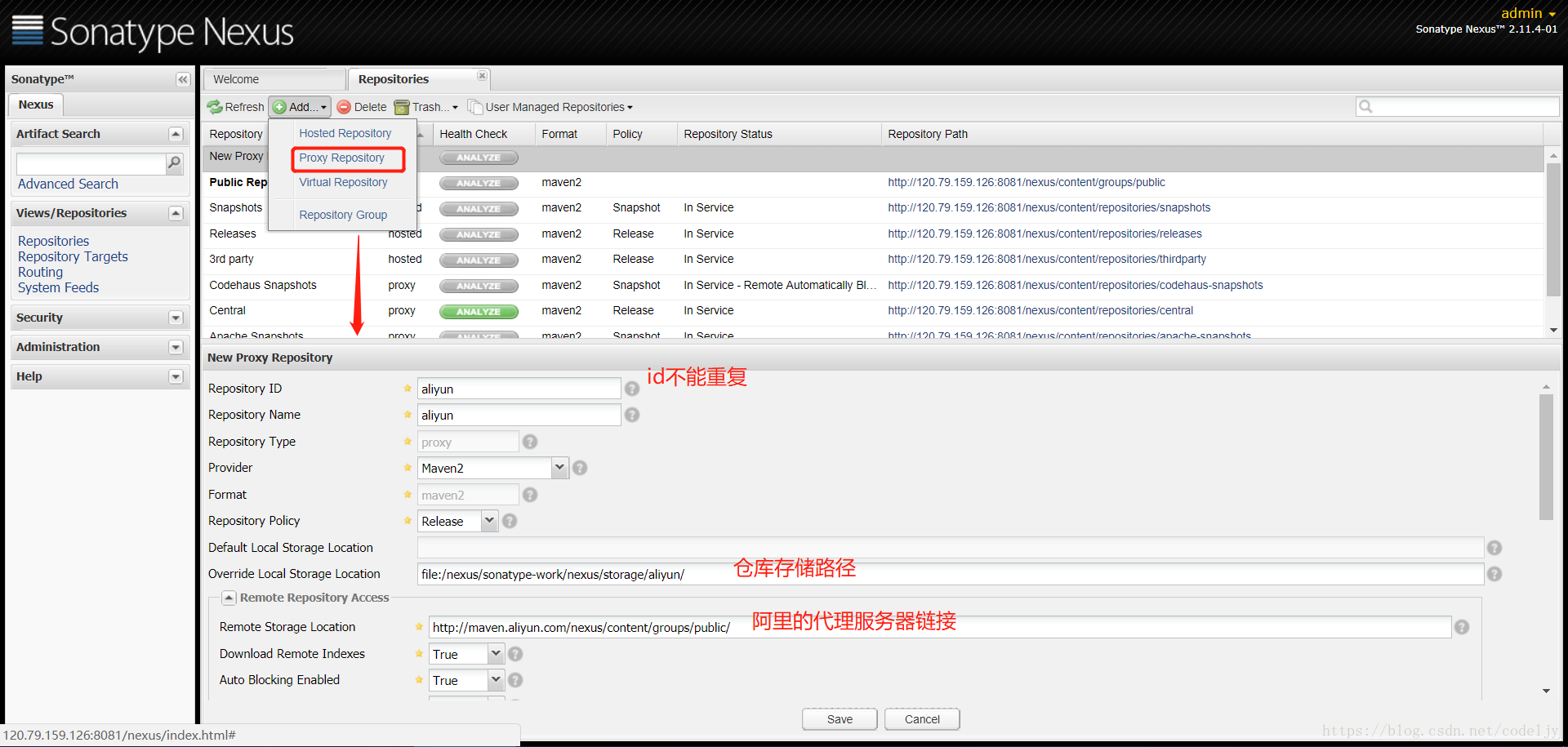Click help icon beside Repository Policy
The image size is (1568, 747).
coord(510,521)
